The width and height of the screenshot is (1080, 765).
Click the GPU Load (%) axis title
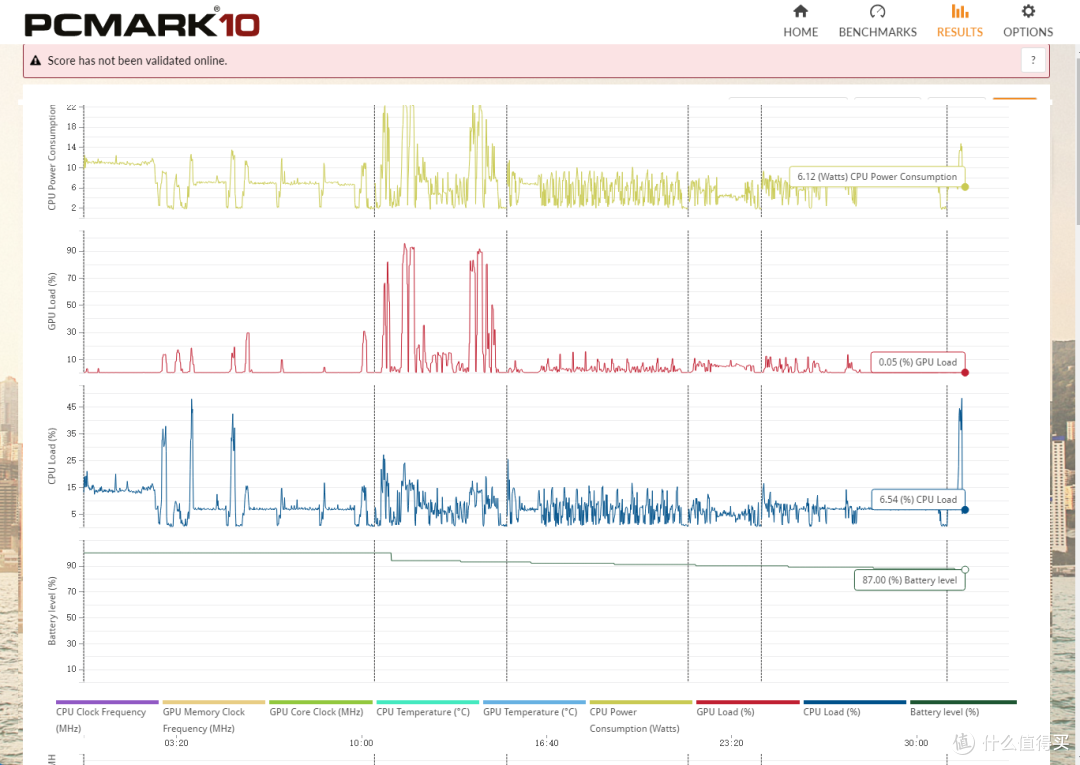point(52,302)
